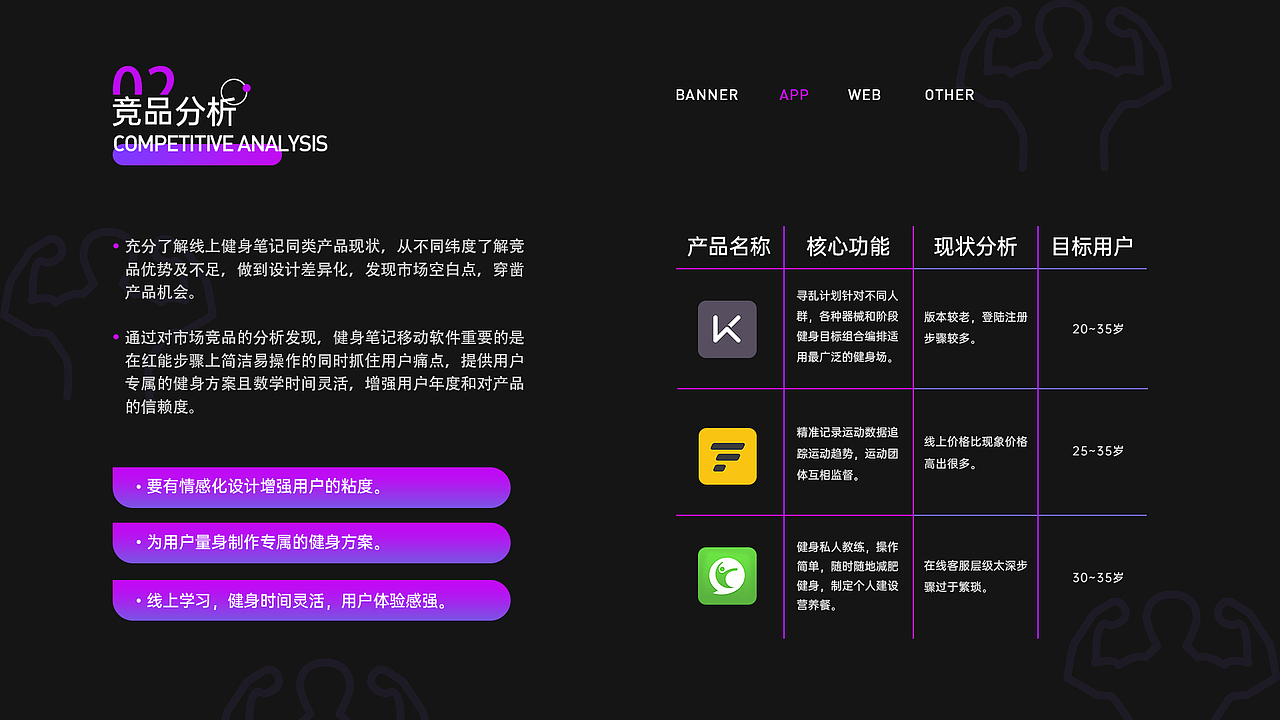The width and height of the screenshot is (1280, 720).
Task: Click the 目标用户 column header
Action: (1093, 247)
